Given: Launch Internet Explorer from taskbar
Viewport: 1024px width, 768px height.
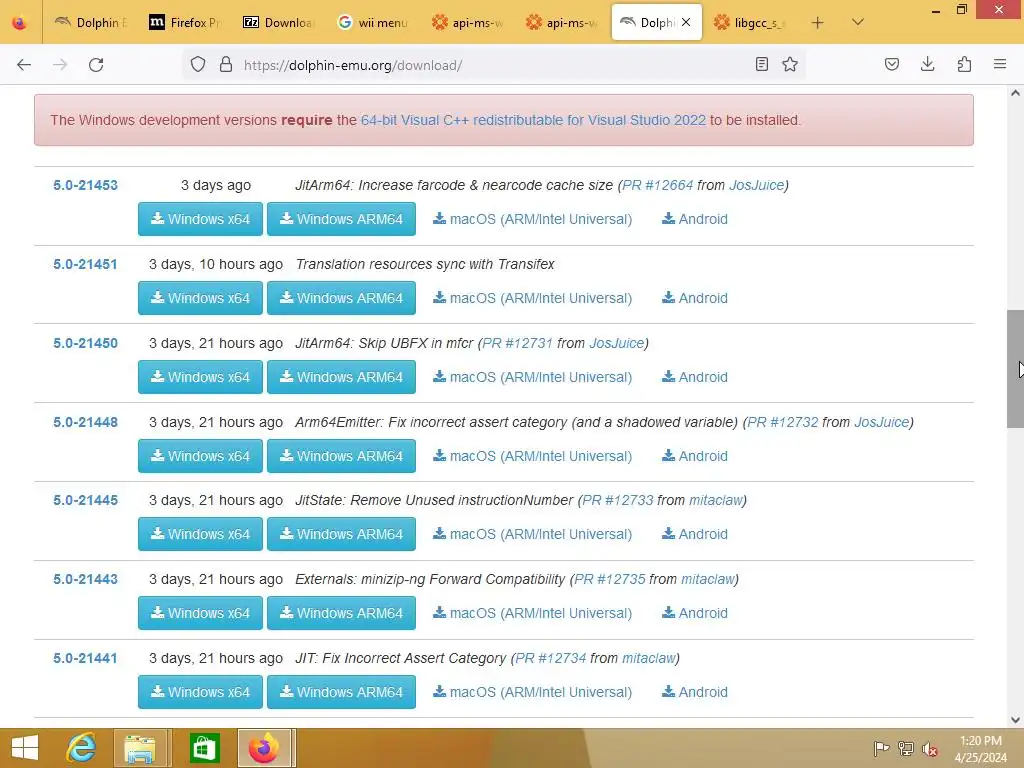Looking at the screenshot, I should 82,748.
